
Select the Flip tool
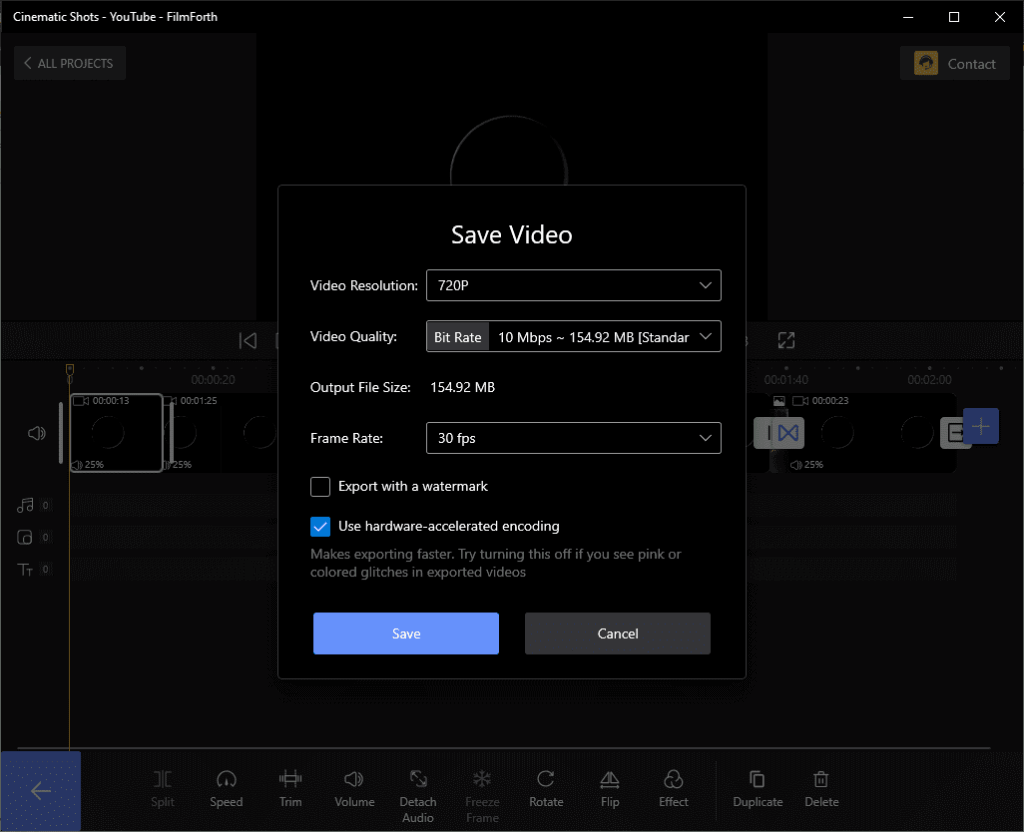[609, 789]
